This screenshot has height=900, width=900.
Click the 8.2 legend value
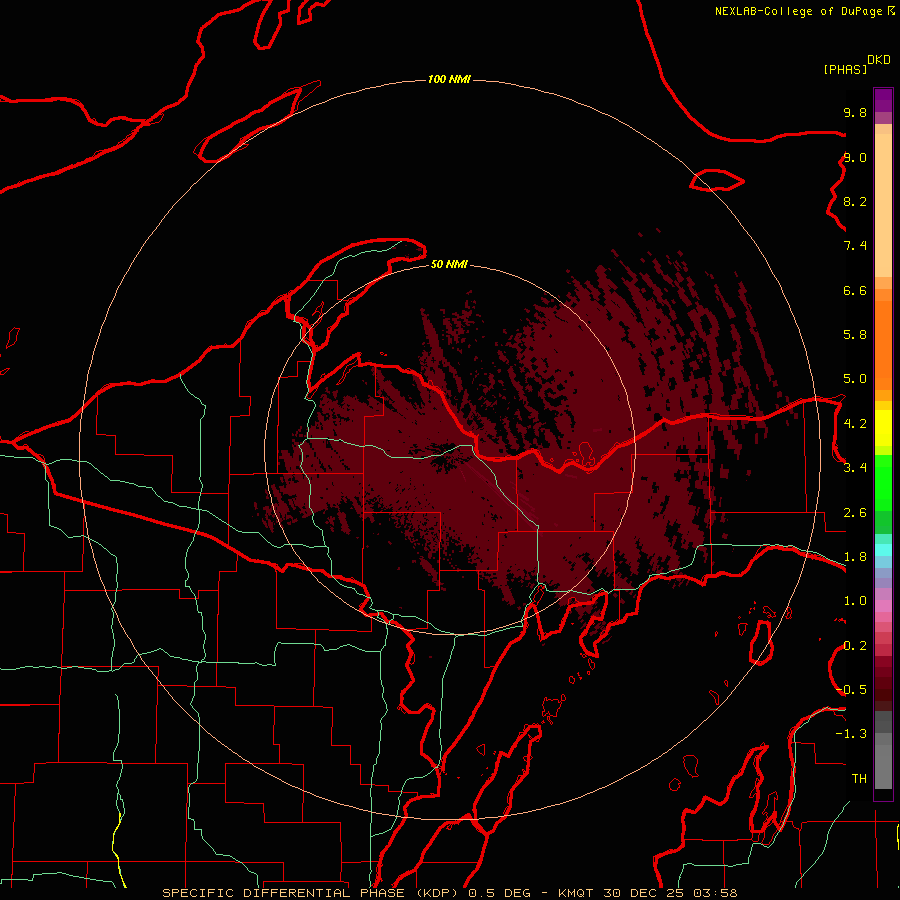click(x=855, y=201)
